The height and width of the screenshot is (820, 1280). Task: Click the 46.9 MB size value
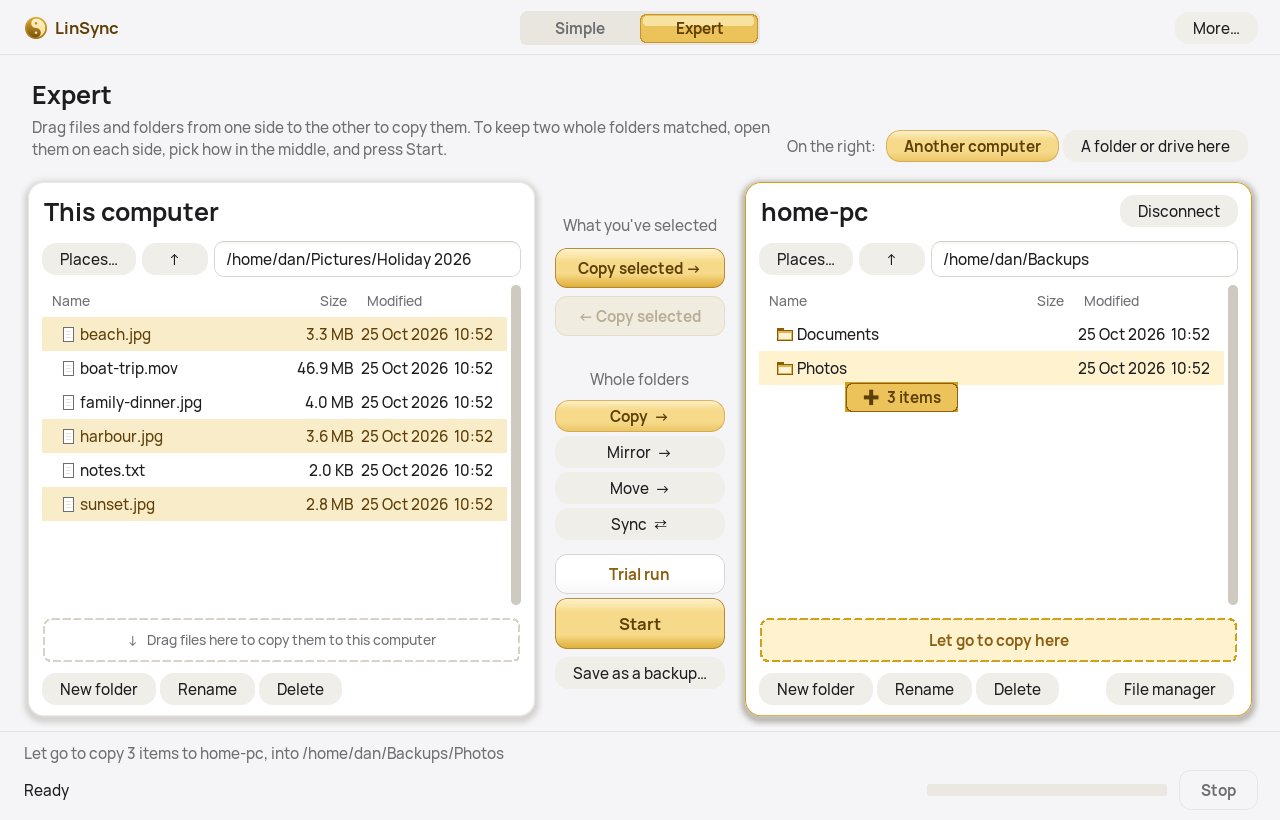pyautogui.click(x=325, y=368)
